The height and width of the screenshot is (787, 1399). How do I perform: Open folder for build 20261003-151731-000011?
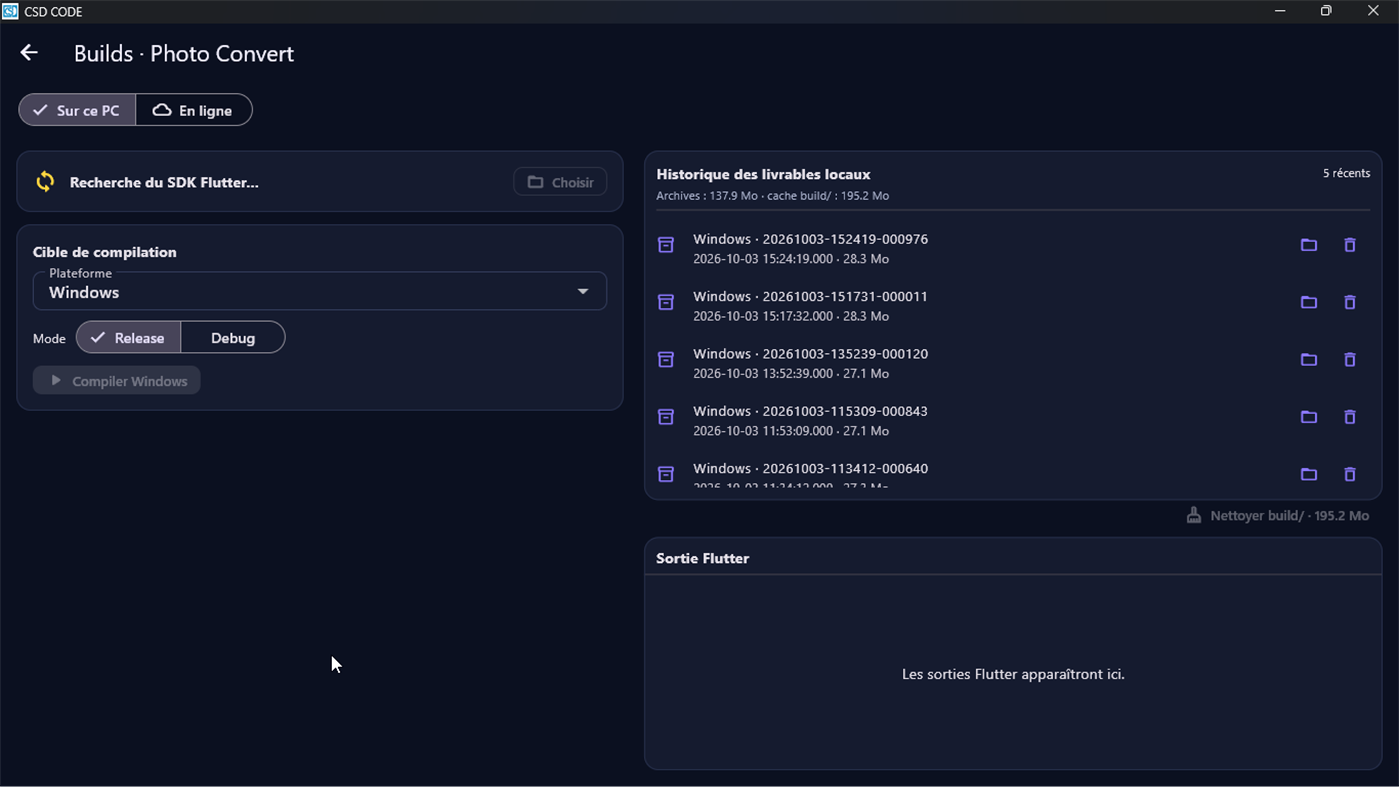tap(1308, 302)
